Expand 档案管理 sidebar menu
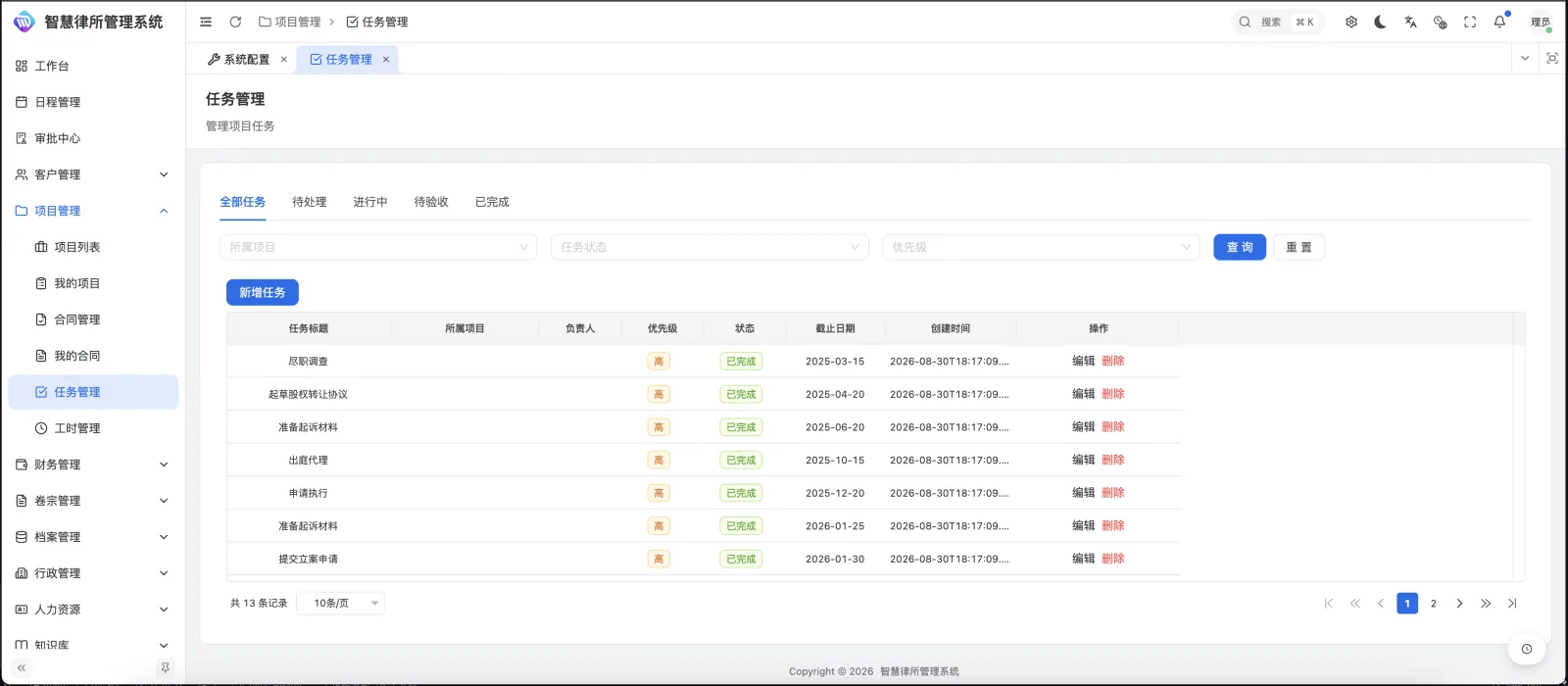This screenshot has height=686, width=1568. point(93,537)
